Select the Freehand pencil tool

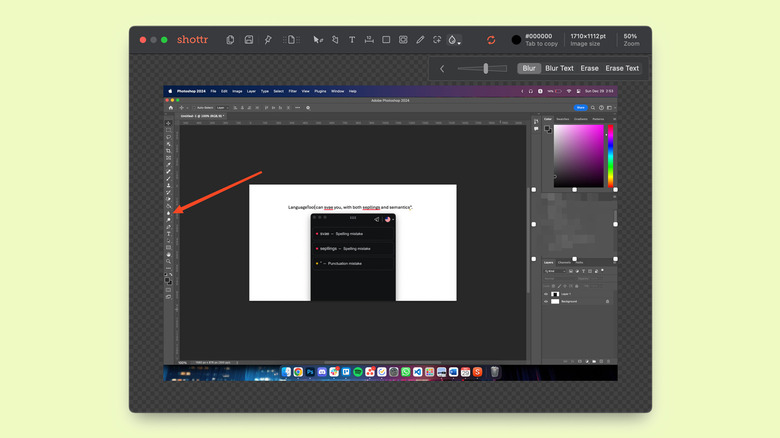[x=420, y=40]
